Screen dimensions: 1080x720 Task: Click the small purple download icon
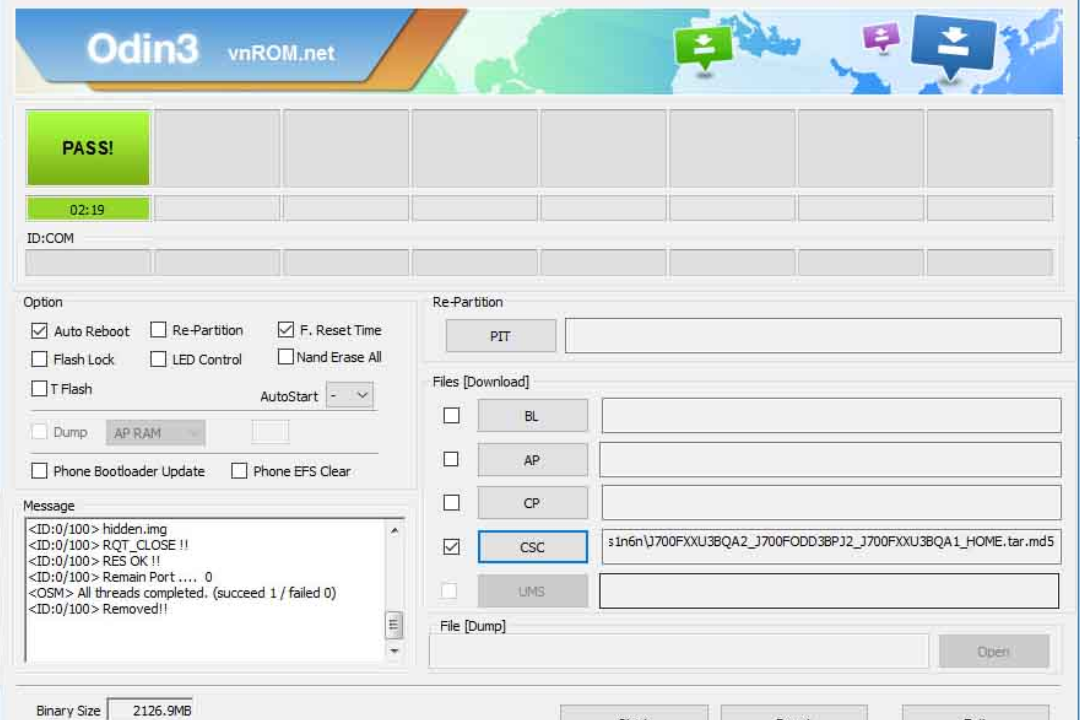tap(881, 38)
